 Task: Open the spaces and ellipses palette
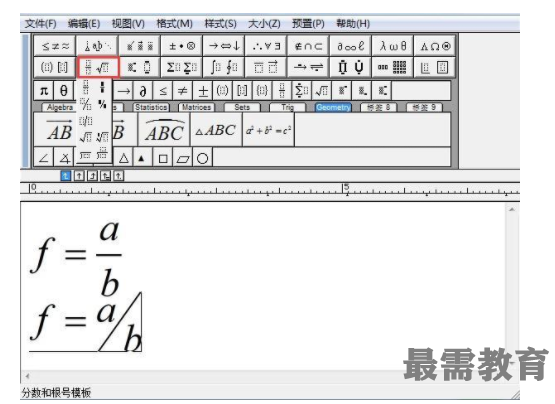coord(97,46)
